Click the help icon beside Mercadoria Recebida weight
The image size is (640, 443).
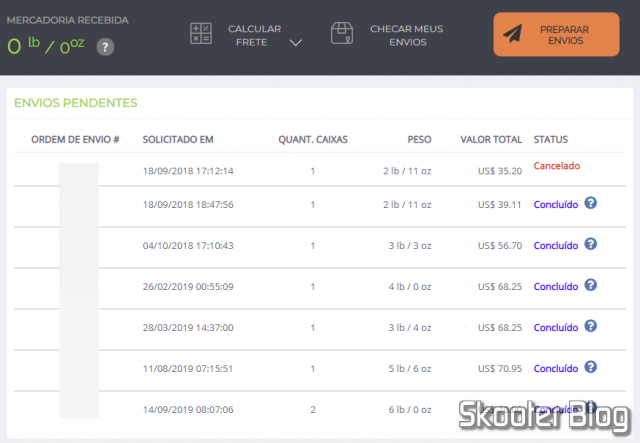pos(105,47)
